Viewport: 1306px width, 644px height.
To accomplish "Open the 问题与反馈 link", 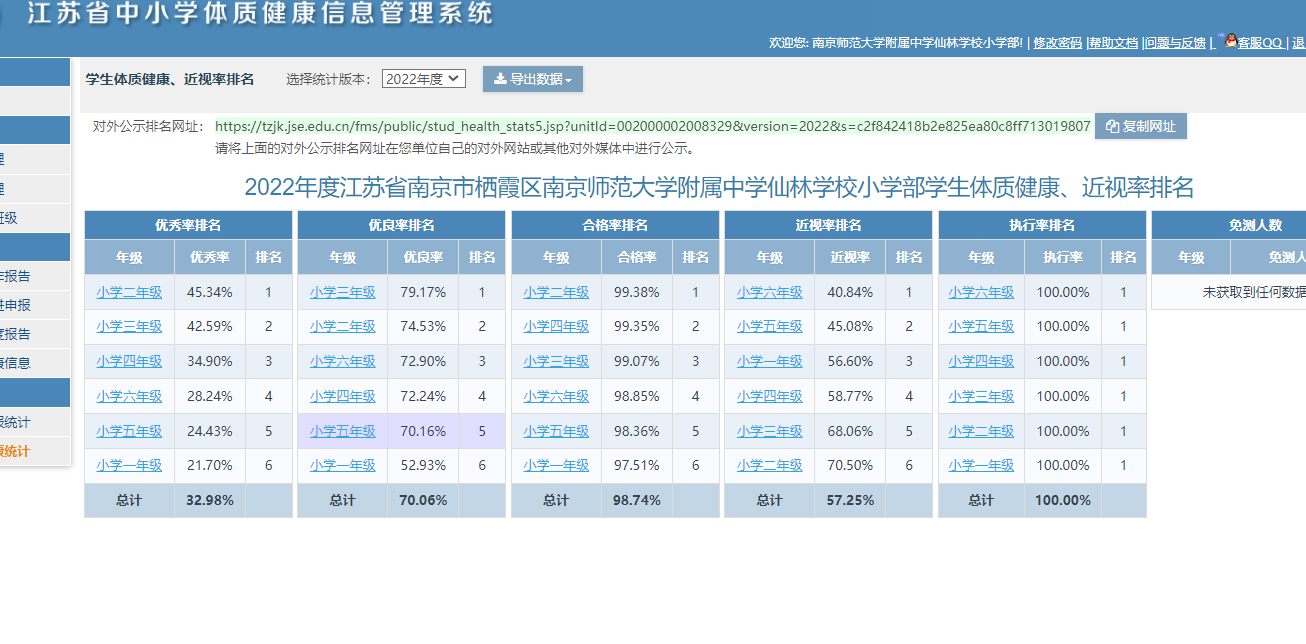I will pos(1176,42).
